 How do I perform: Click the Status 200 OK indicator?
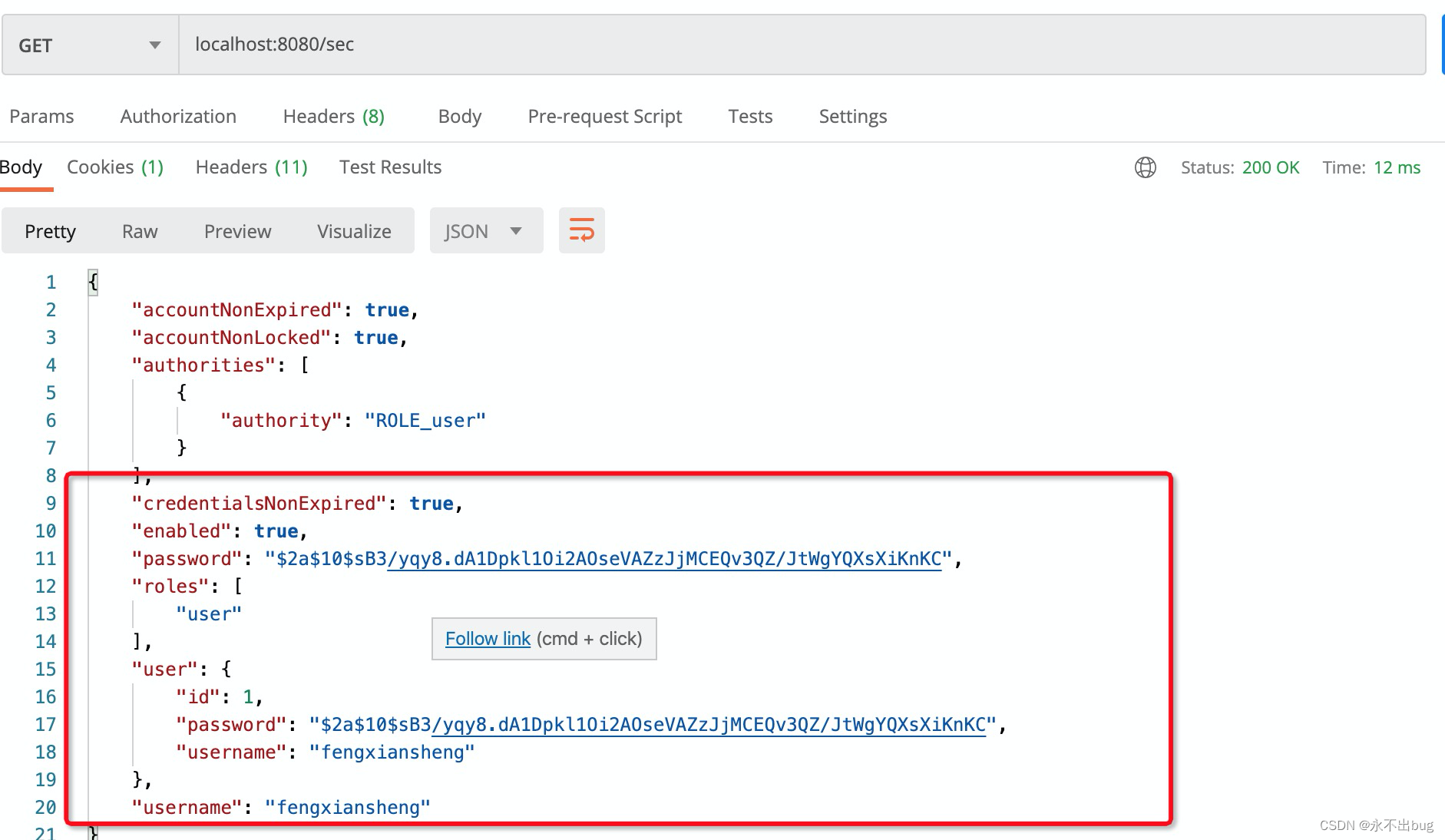pos(1241,167)
